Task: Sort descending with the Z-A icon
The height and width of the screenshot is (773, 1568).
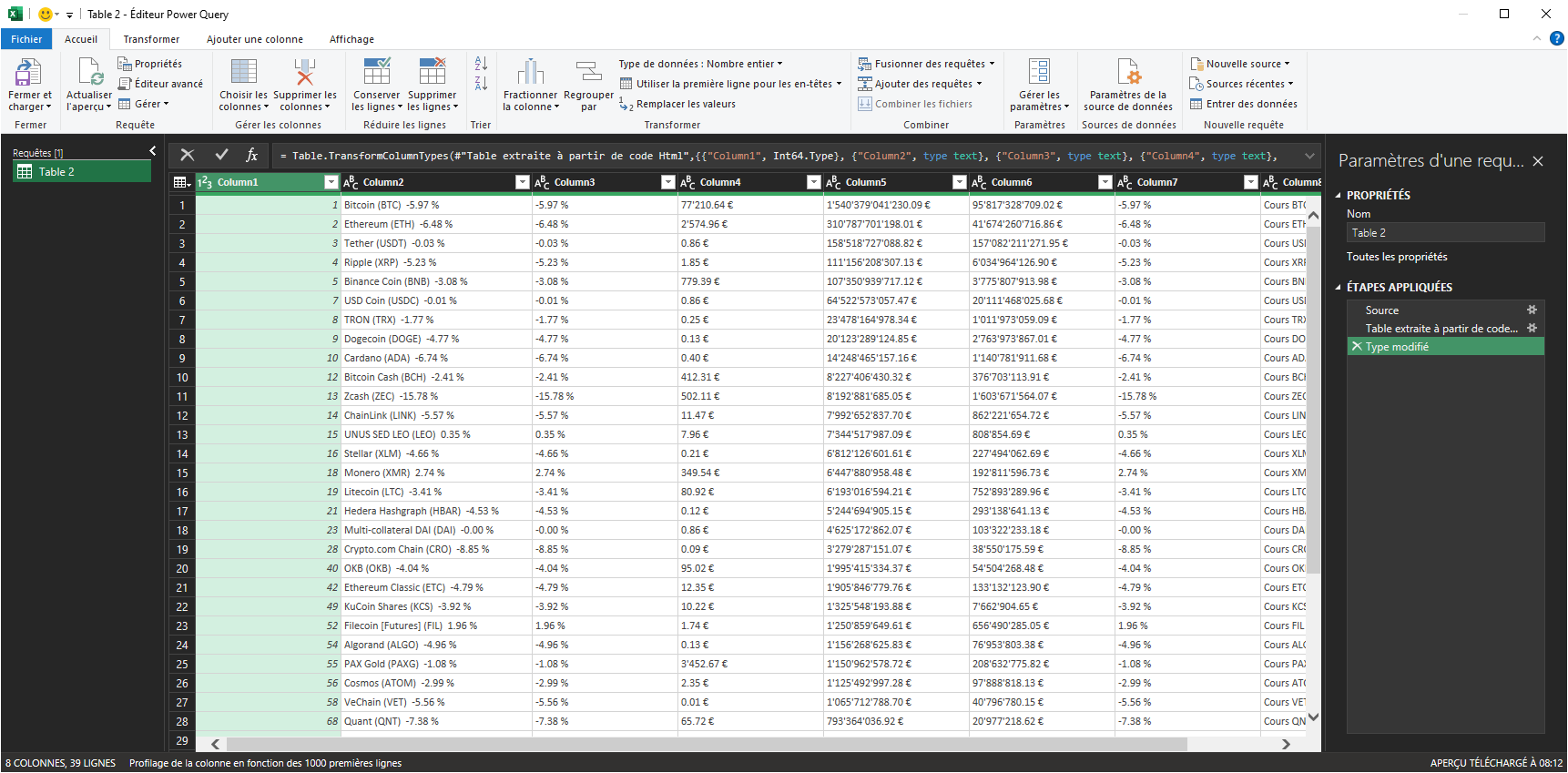Action: coord(481,84)
